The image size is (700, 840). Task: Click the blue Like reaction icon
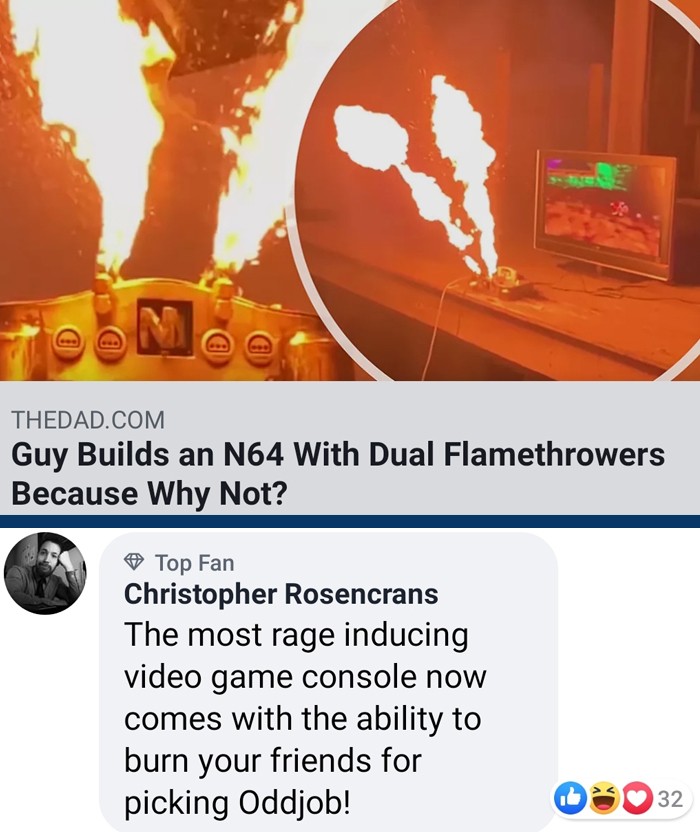coord(570,798)
